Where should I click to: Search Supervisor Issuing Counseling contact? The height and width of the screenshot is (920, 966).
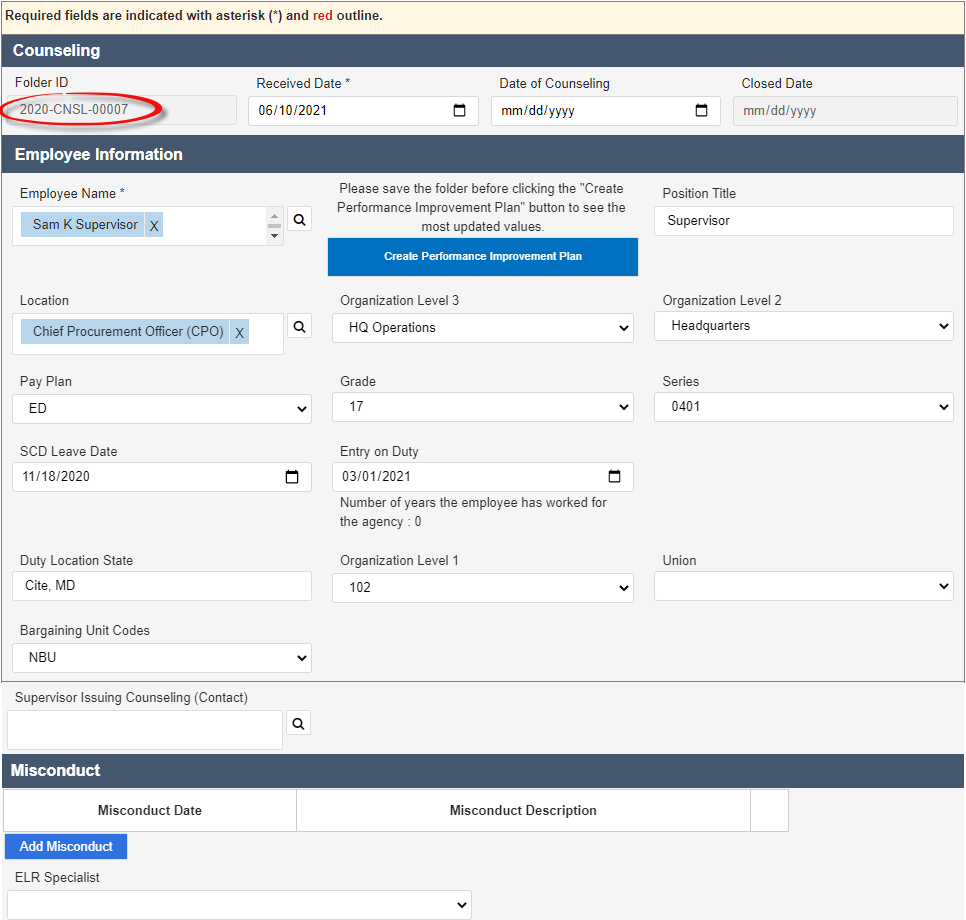tap(298, 723)
